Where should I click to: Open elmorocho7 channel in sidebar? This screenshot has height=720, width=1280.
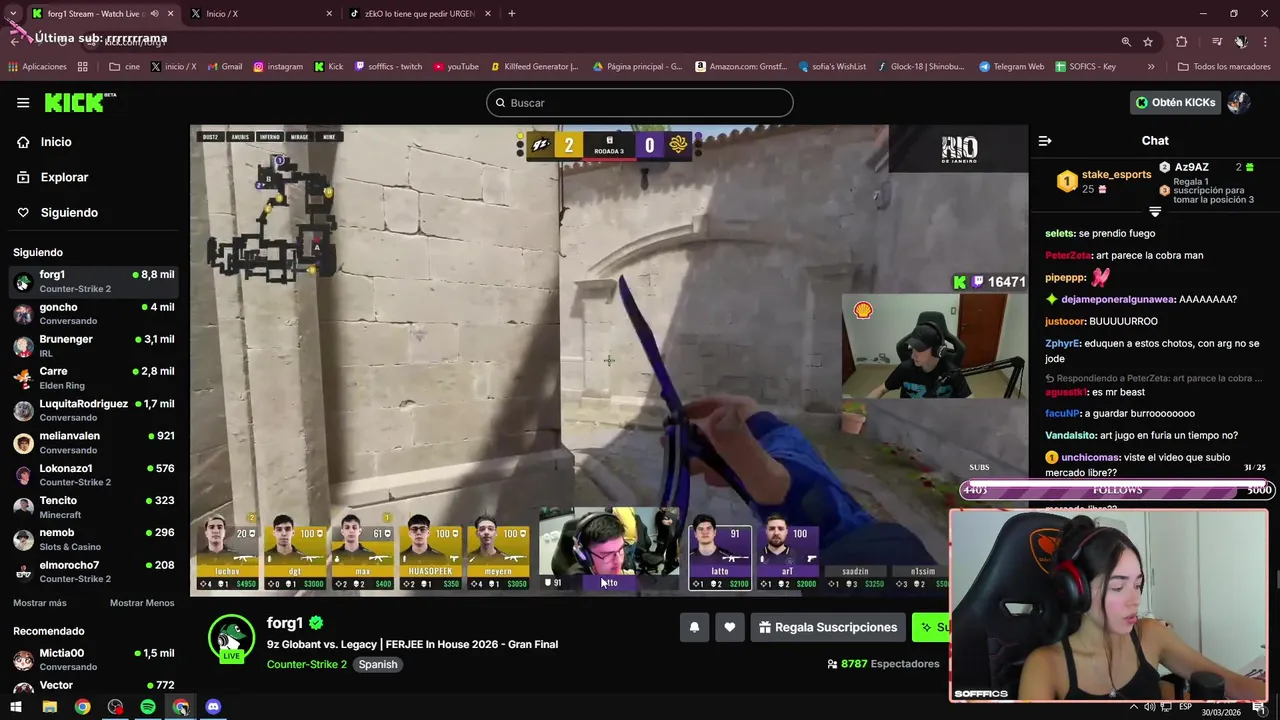pos(95,571)
